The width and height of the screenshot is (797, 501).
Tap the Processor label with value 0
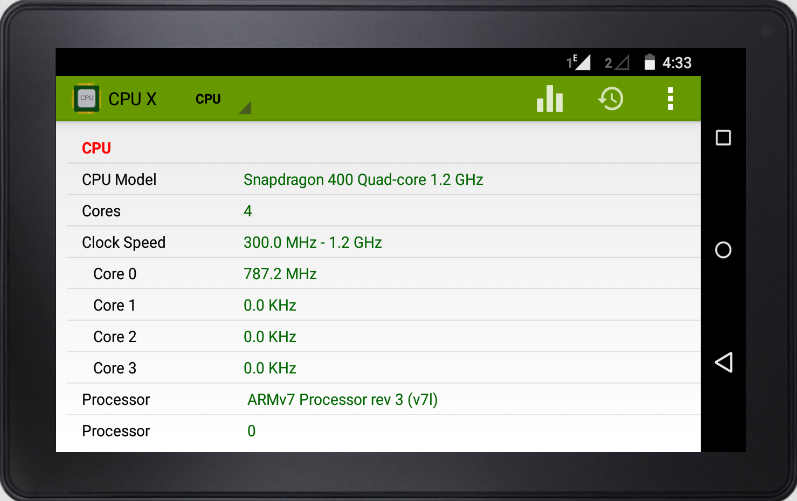click(116, 431)
